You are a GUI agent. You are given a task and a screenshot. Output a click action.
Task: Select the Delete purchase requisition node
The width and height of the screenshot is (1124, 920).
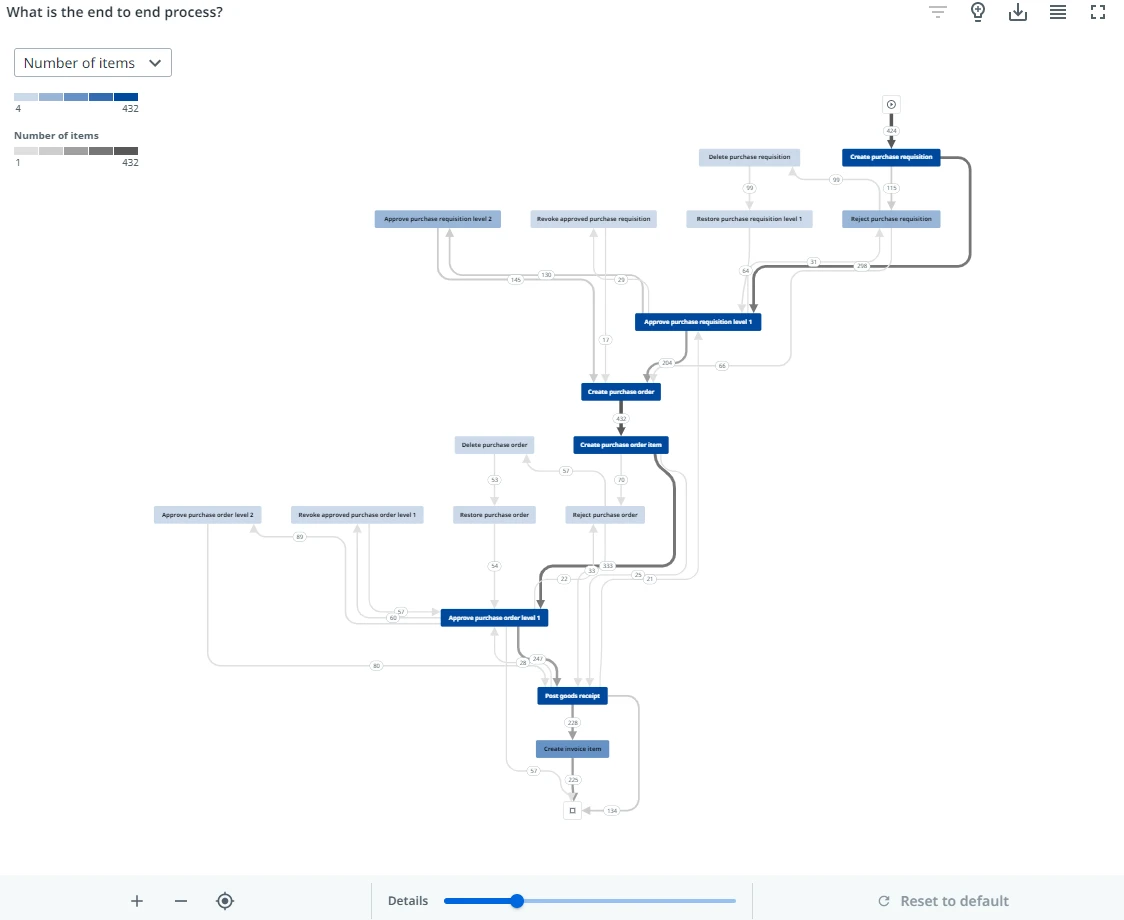(749, 157)
